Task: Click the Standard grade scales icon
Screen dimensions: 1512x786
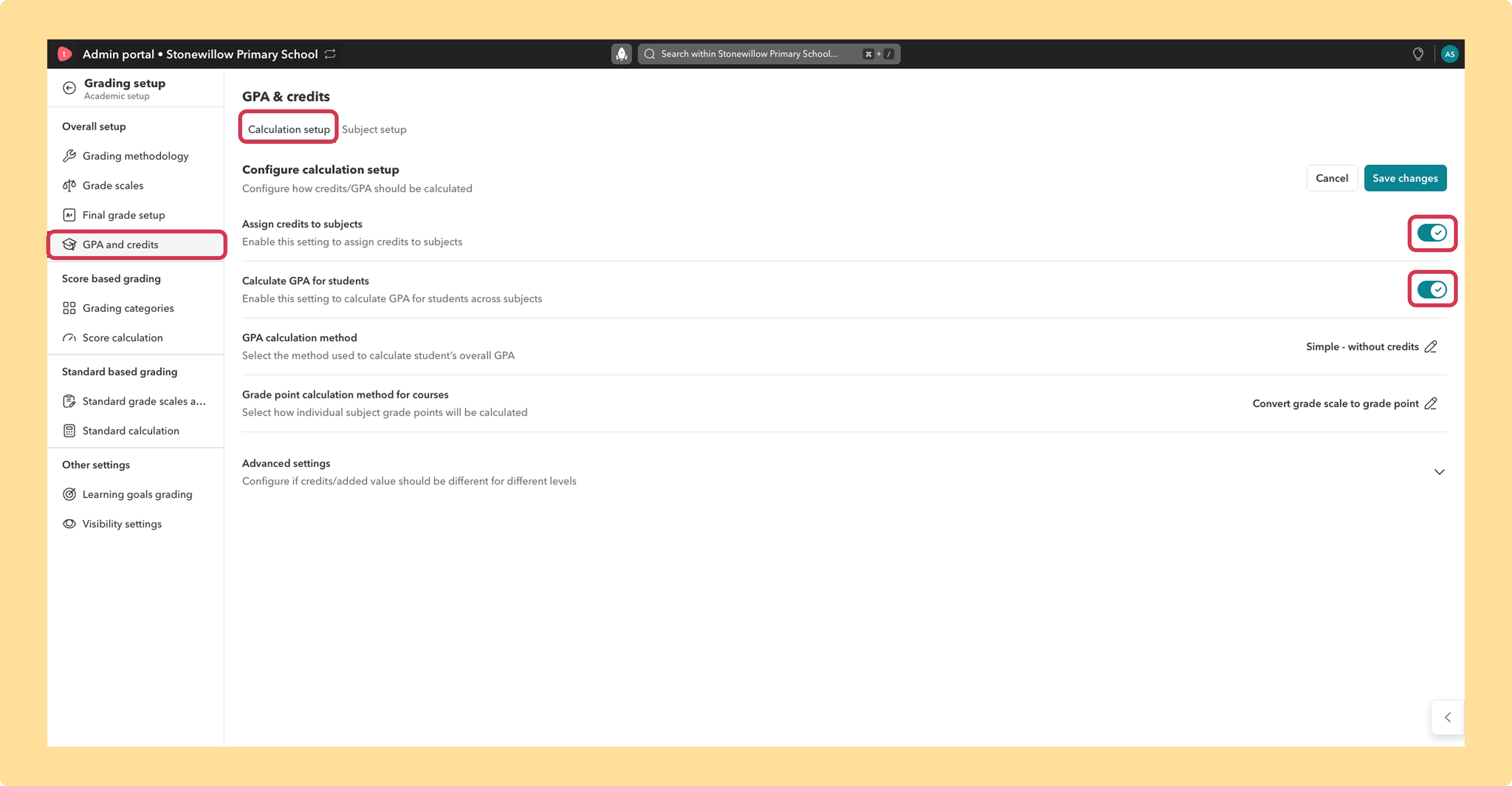Action: [x=69, y=401]
